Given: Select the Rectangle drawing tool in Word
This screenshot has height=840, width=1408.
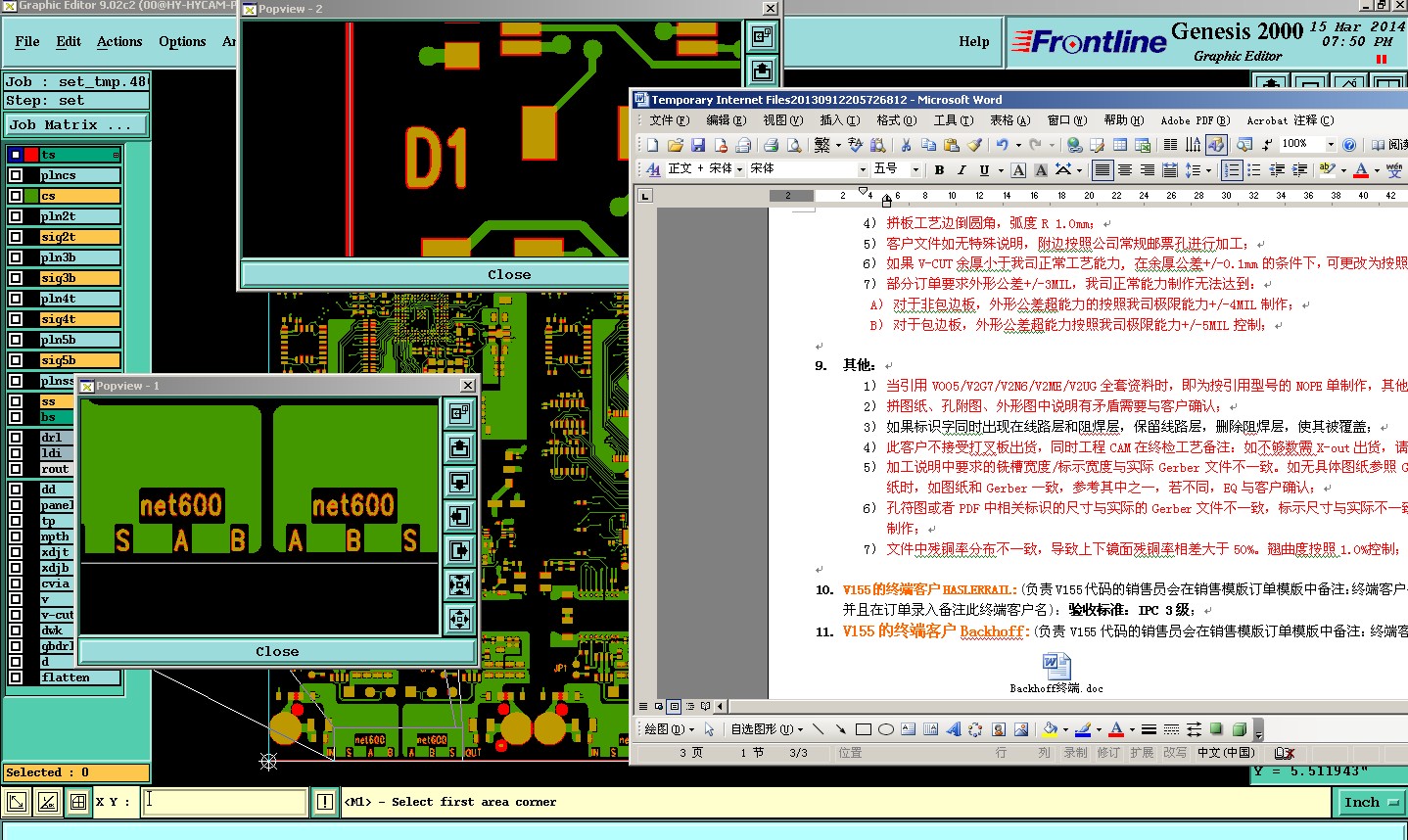Looking at the screenshot, I should click(x=864, y=729).
